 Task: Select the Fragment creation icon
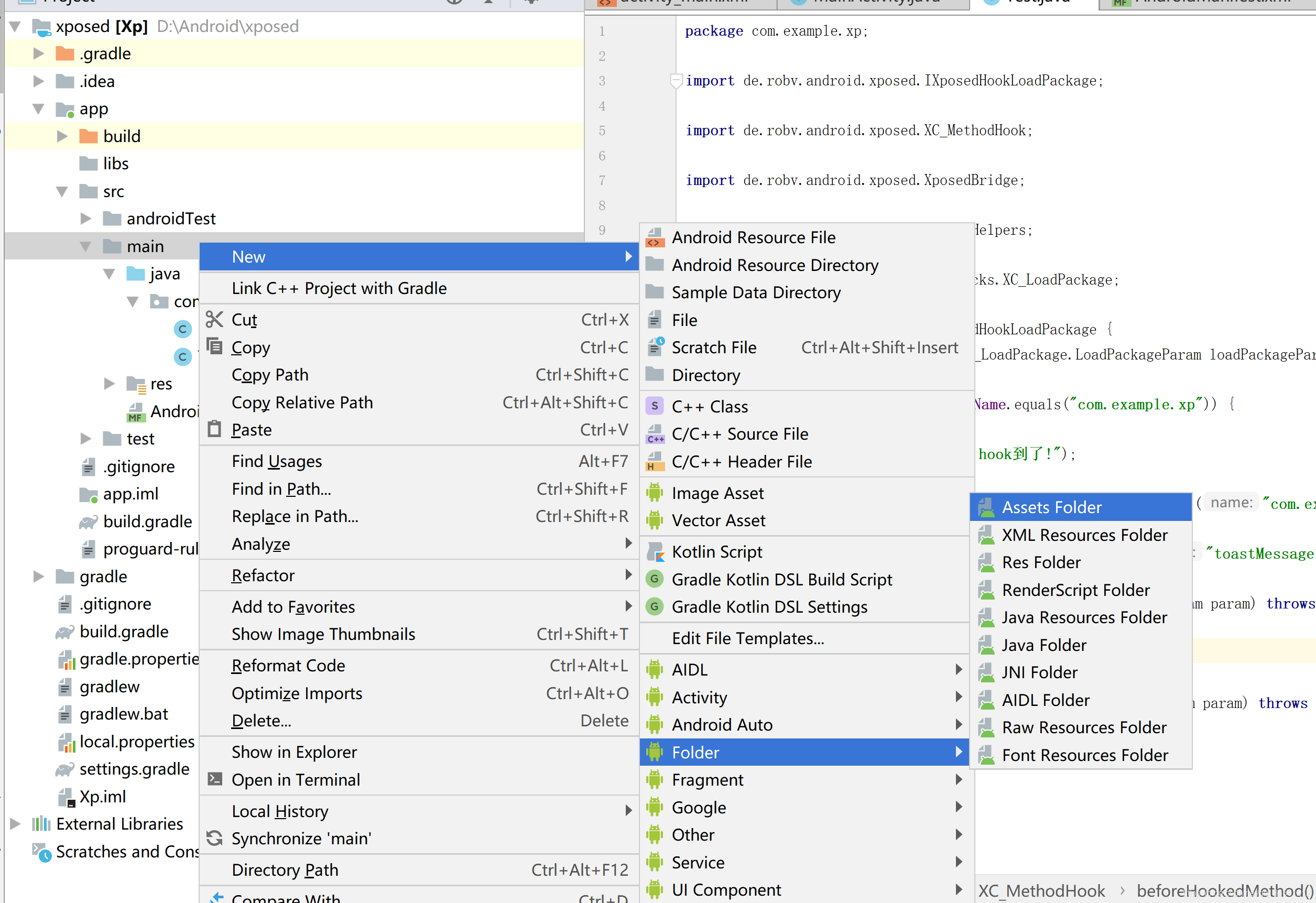coord(654,779)
